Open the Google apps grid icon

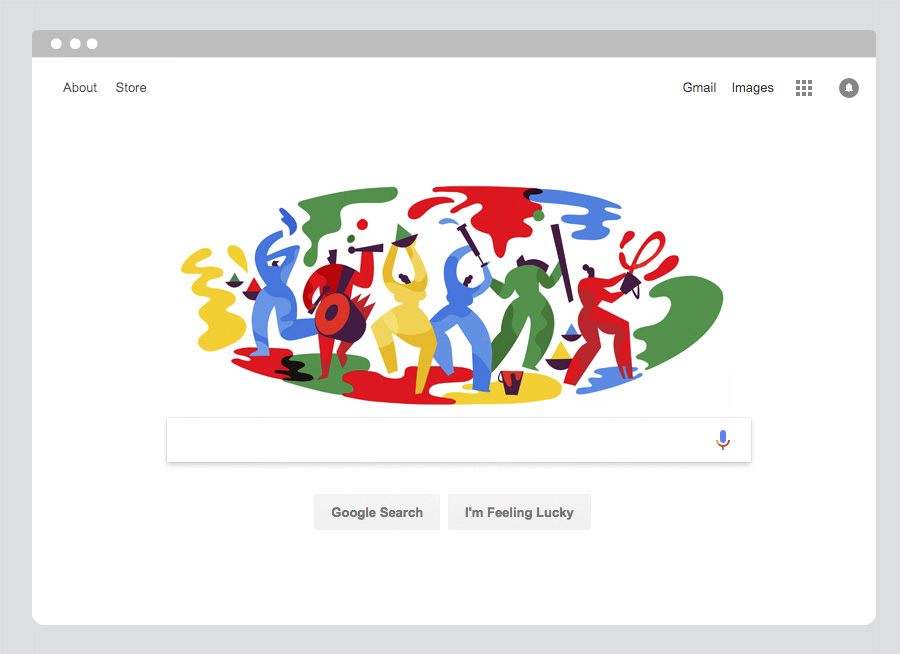(x=804, y=88)
